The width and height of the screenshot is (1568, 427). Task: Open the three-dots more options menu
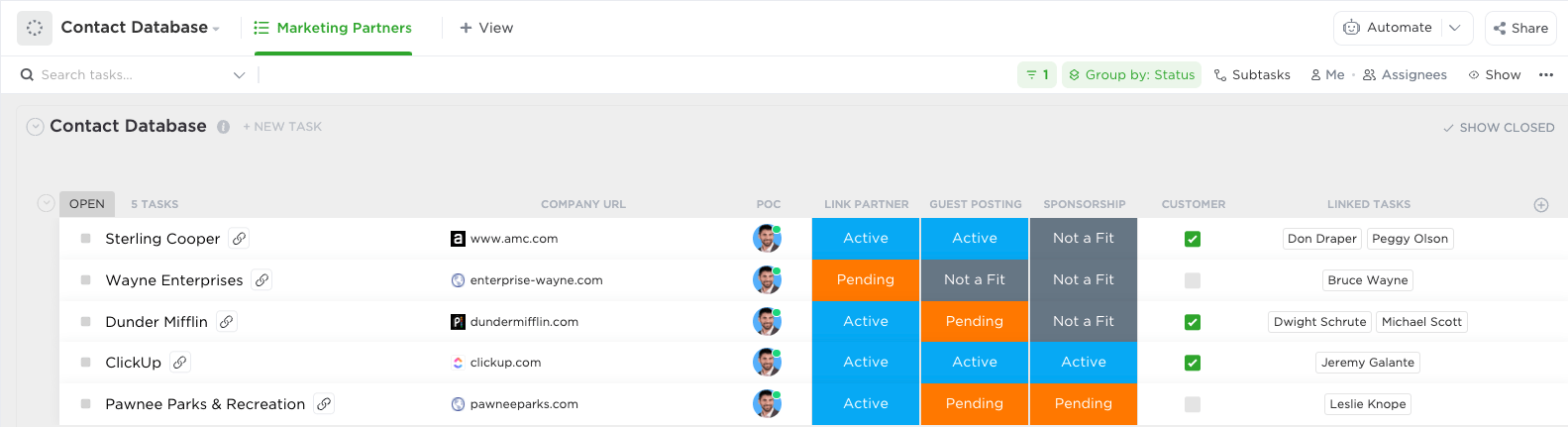(x=1545, y=75)
